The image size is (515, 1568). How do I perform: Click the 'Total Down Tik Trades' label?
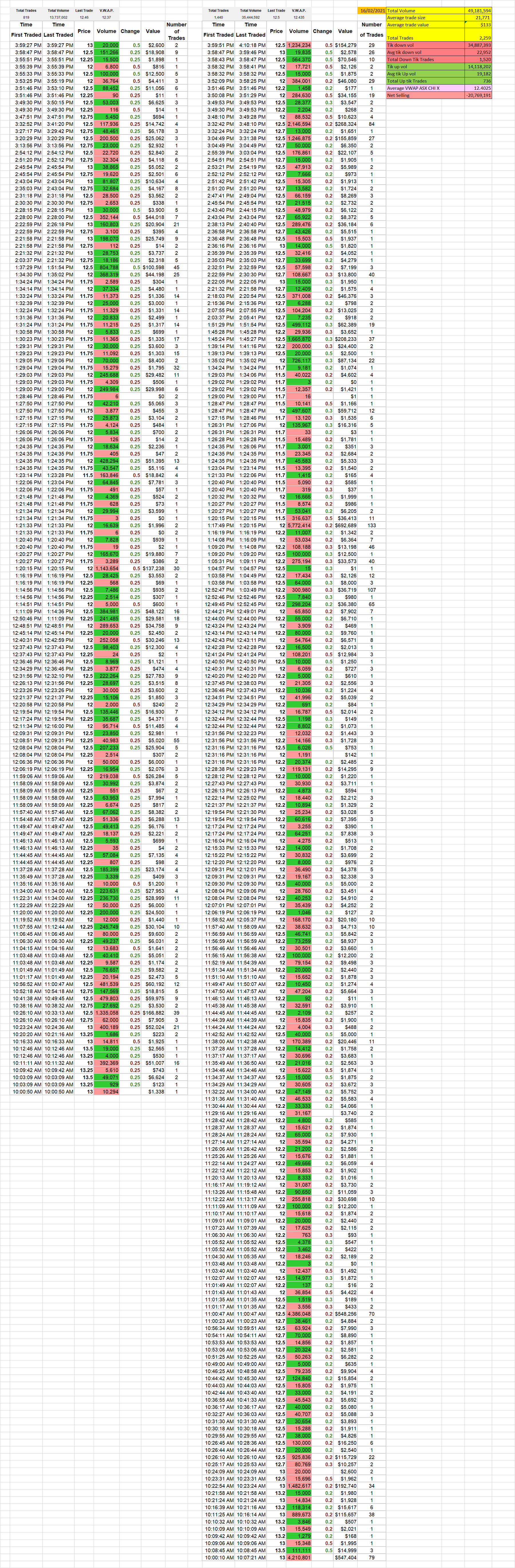pos(410,60)
